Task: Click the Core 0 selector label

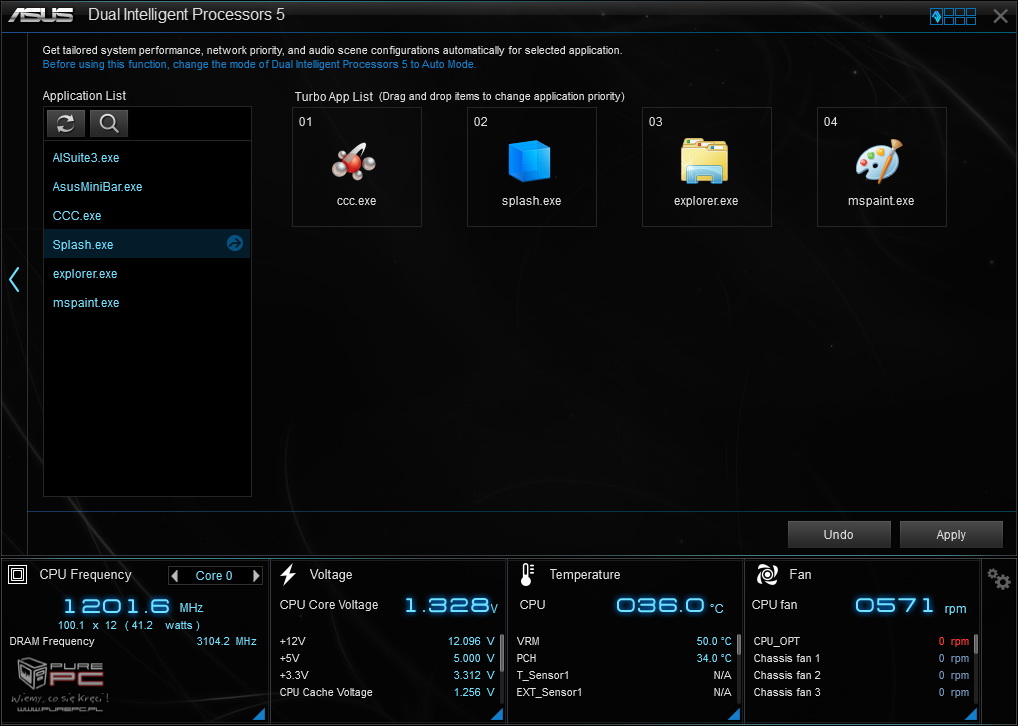Action: [214, 575]
